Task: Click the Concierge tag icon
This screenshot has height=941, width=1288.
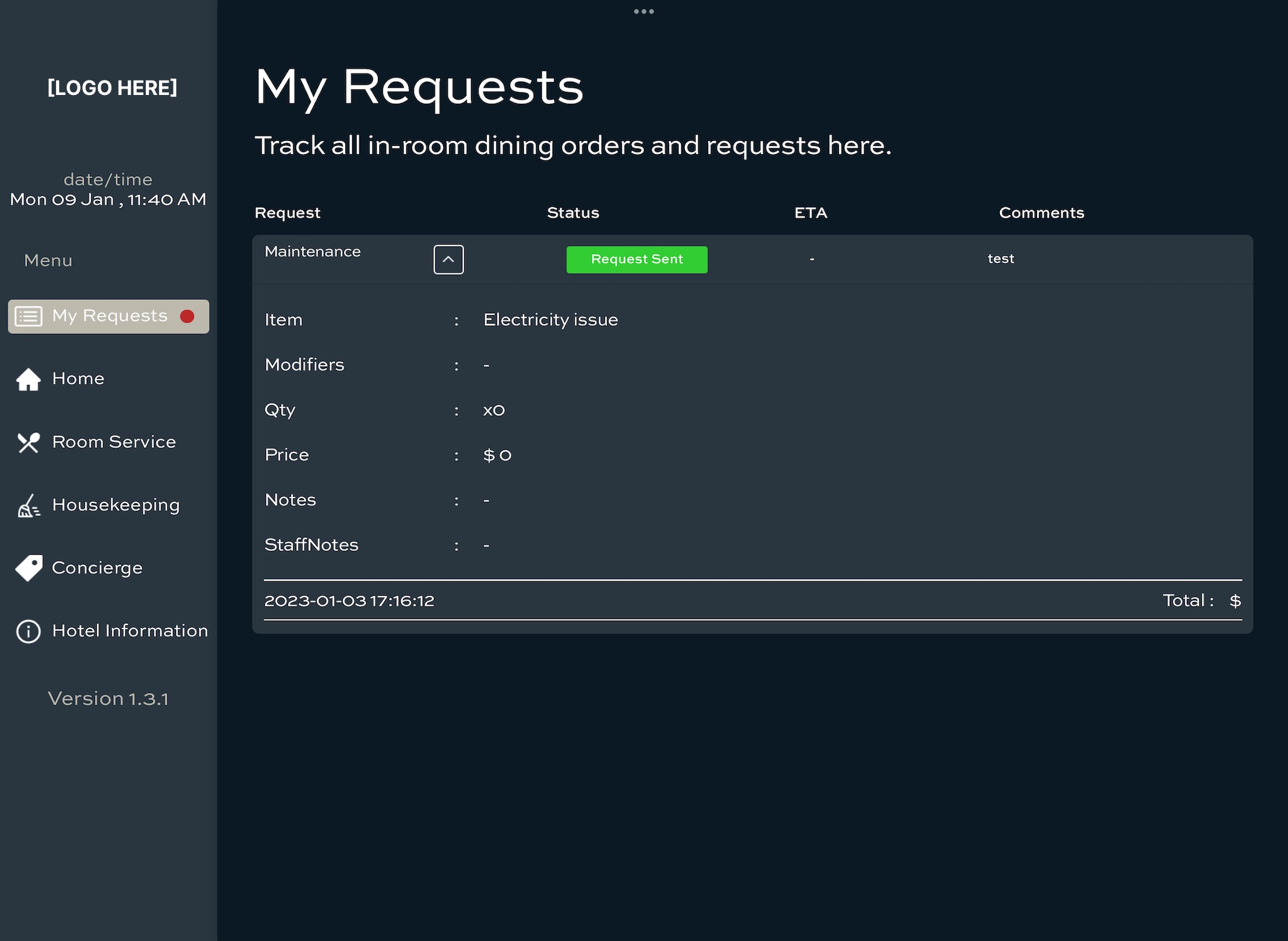Action: click(x=27, y=567)
